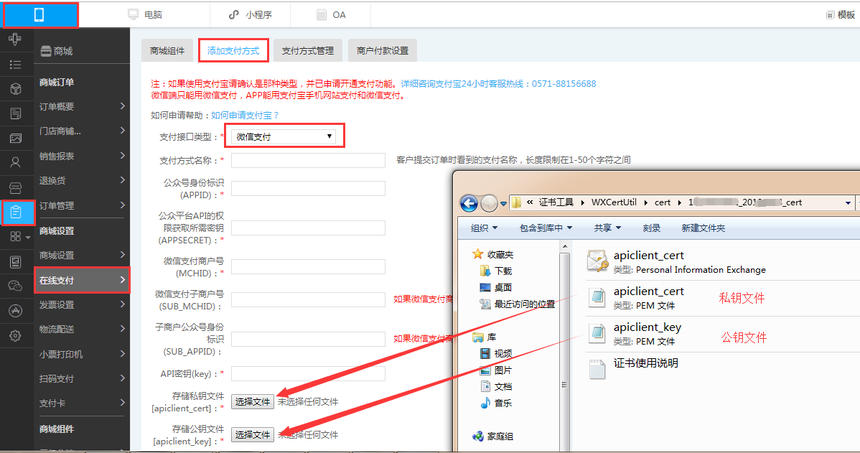
Task: Select the apiclient_key PEM file
Action: pyautogui.click(x=634, y=333)
